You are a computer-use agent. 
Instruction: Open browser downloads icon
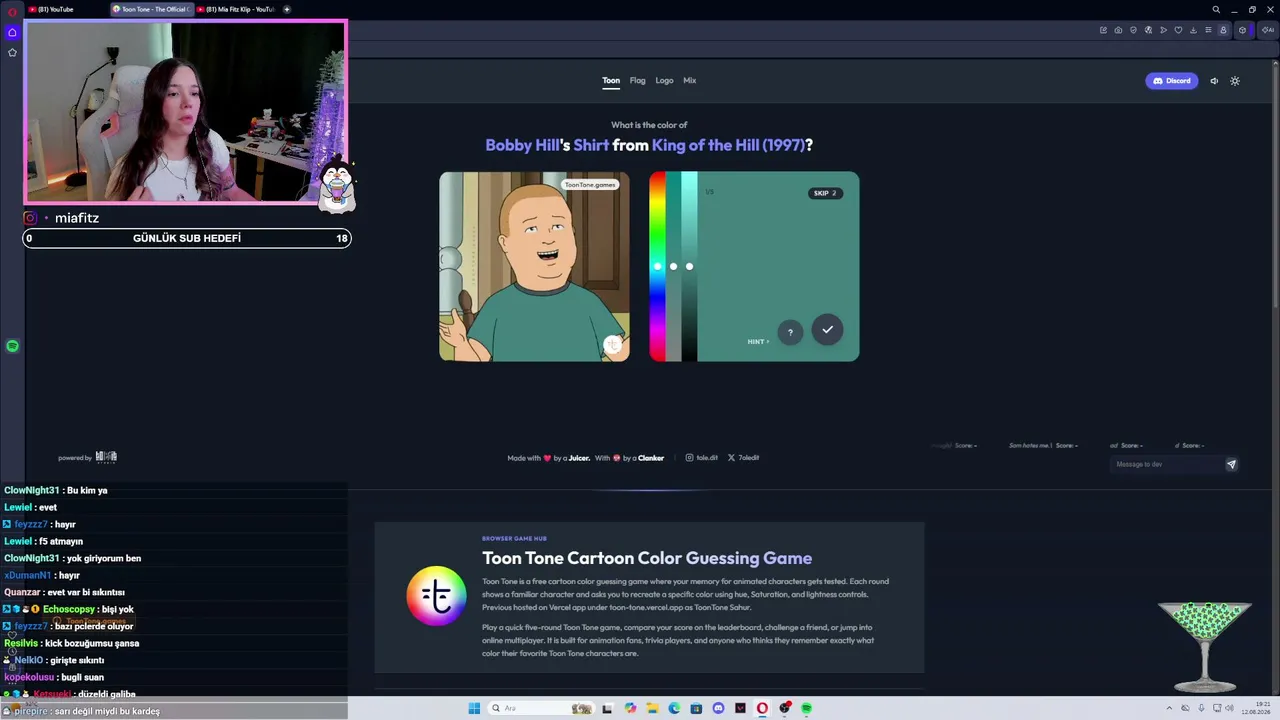pos(1194,30)
